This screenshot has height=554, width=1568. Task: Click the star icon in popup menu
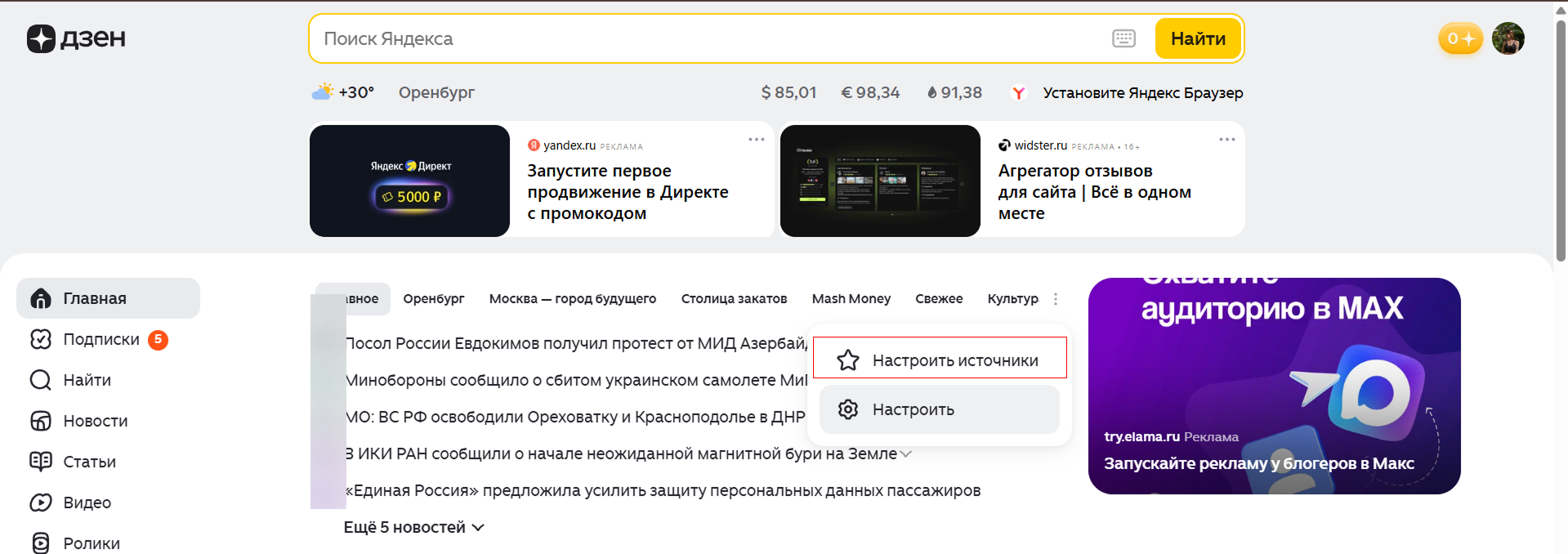848,360
